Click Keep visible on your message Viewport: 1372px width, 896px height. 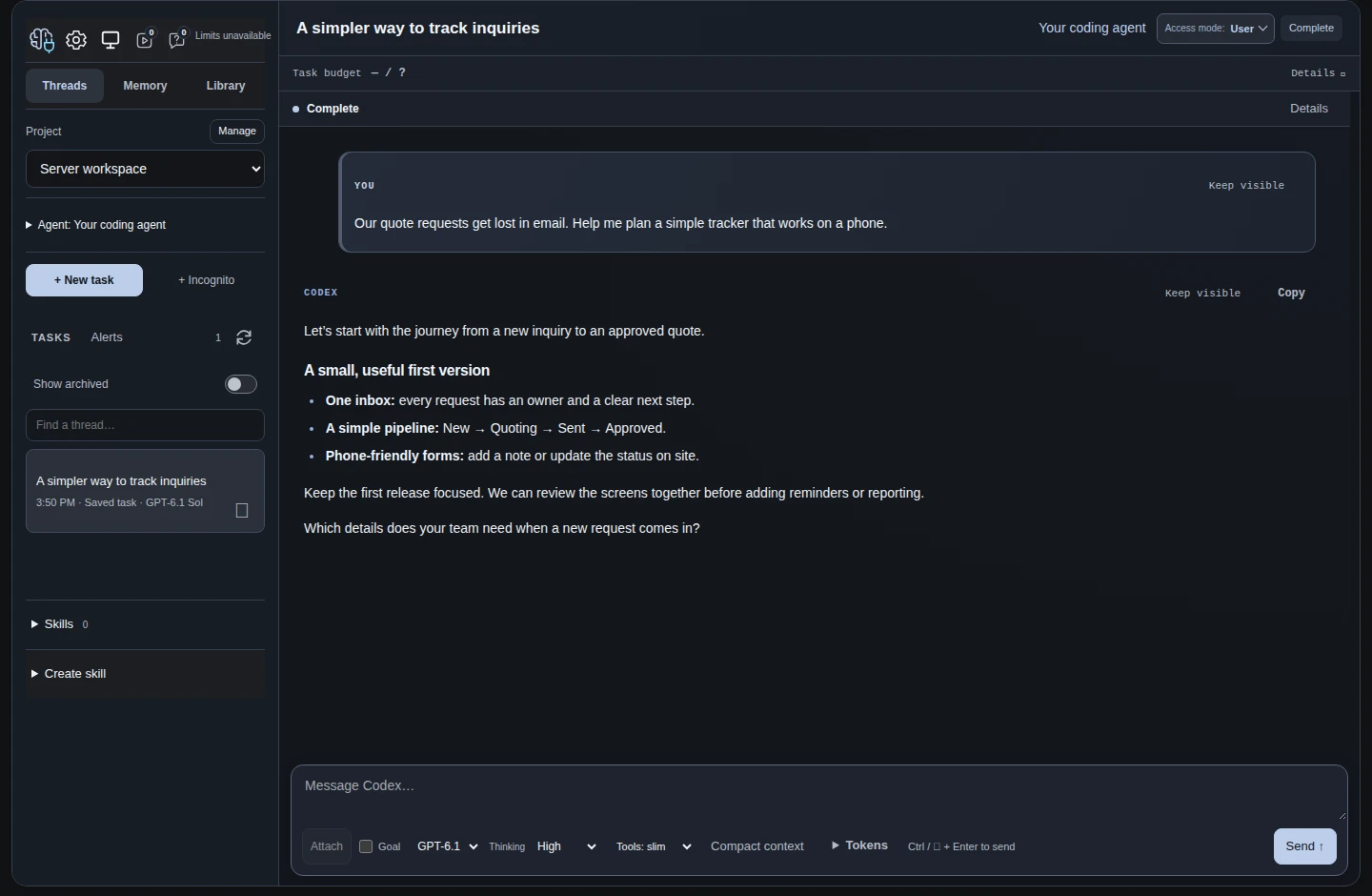pyautogui.click(x=1246, y=186)
